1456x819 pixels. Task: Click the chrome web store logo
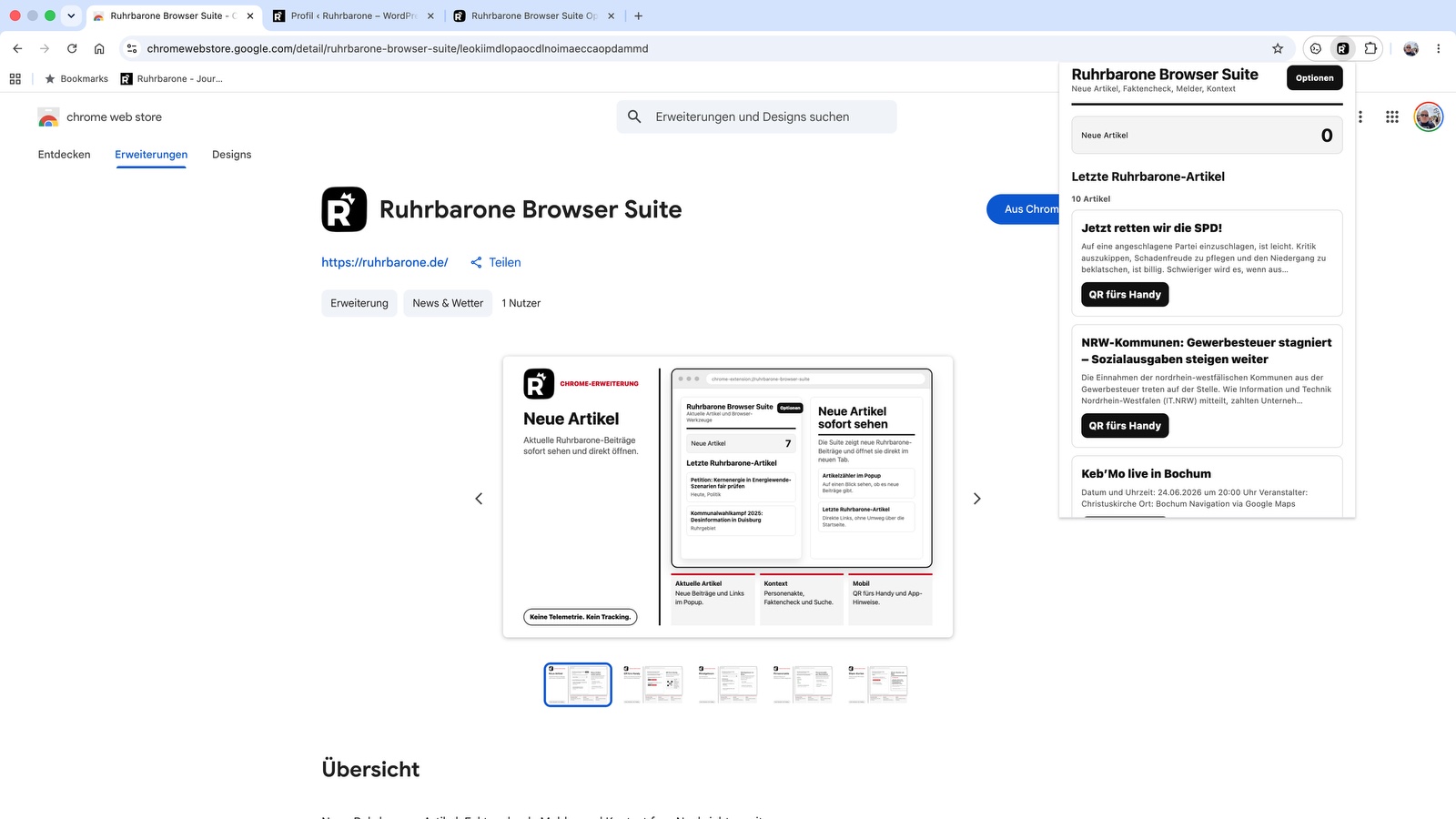(100, 117)
